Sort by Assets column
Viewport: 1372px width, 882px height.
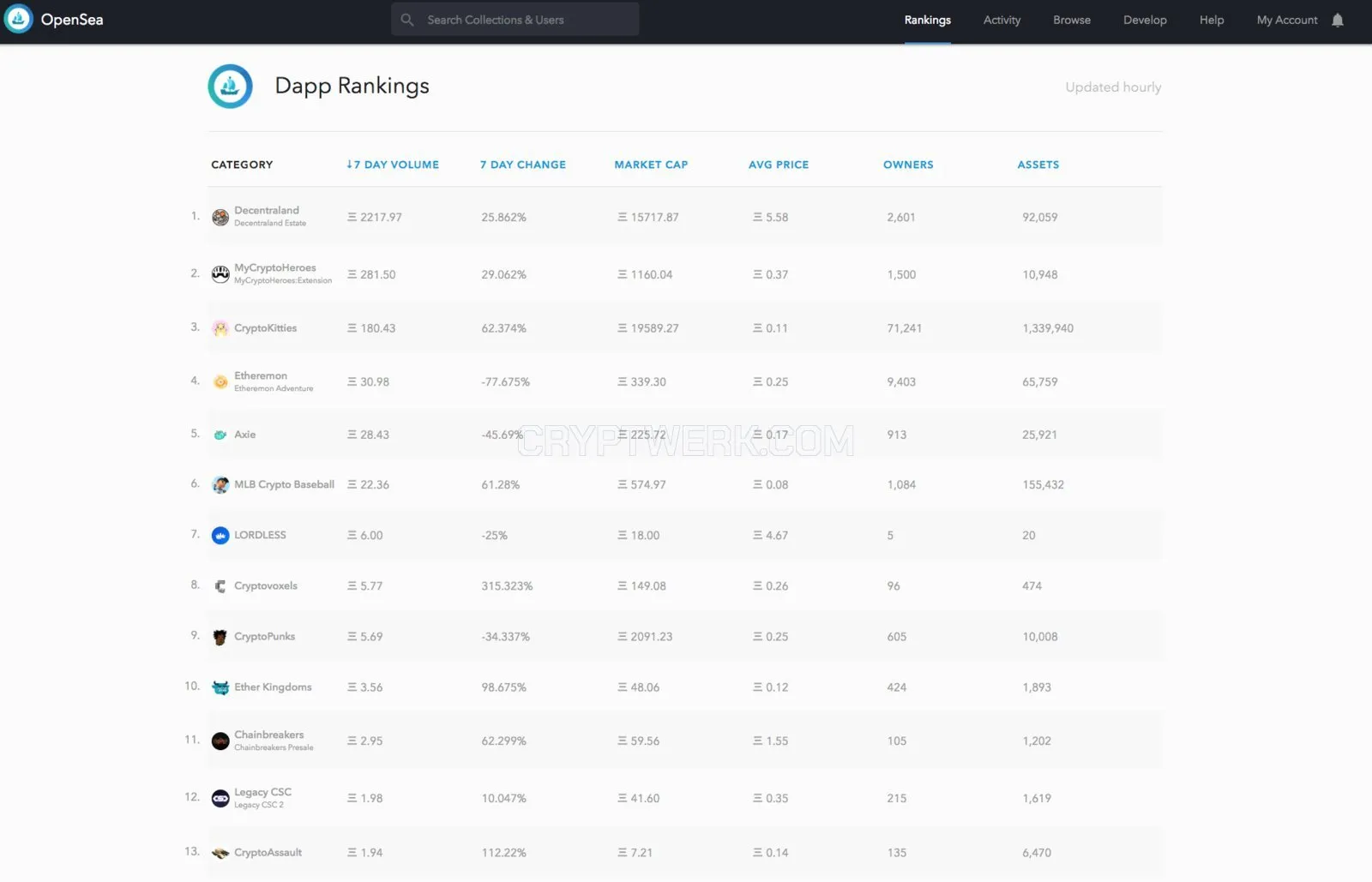point(1038,165)
